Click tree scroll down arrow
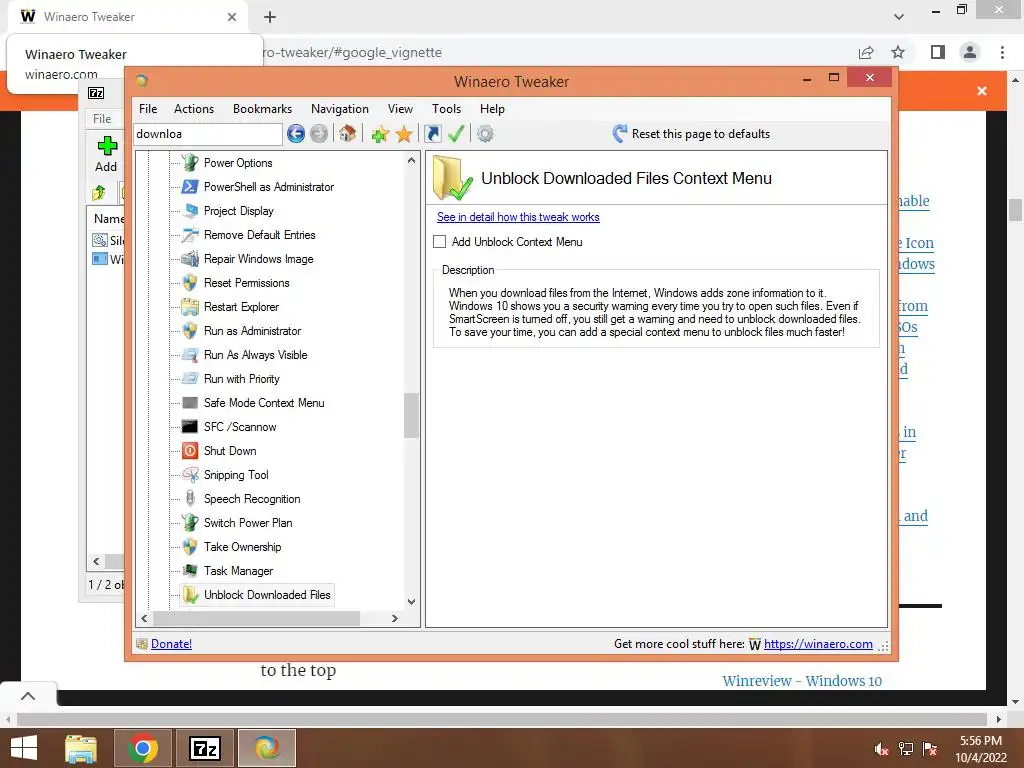Image resolution: width=1024 pixels, height=768 pixels. pyautogui.click(x=411, y=601)
